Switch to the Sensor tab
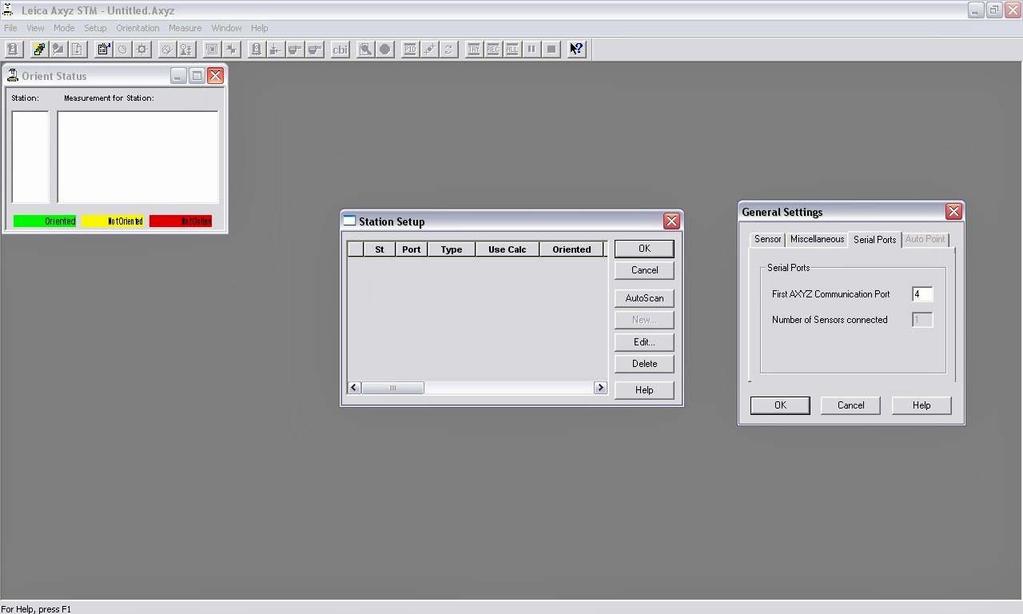This screenshot has width=1023, height=614. pyautogui.click(x=767, y=239)
